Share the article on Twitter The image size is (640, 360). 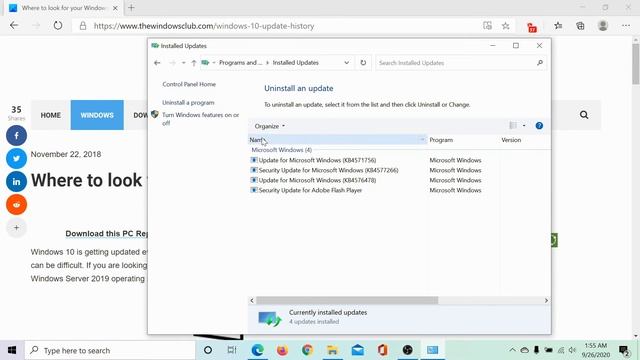coord(16,158)
